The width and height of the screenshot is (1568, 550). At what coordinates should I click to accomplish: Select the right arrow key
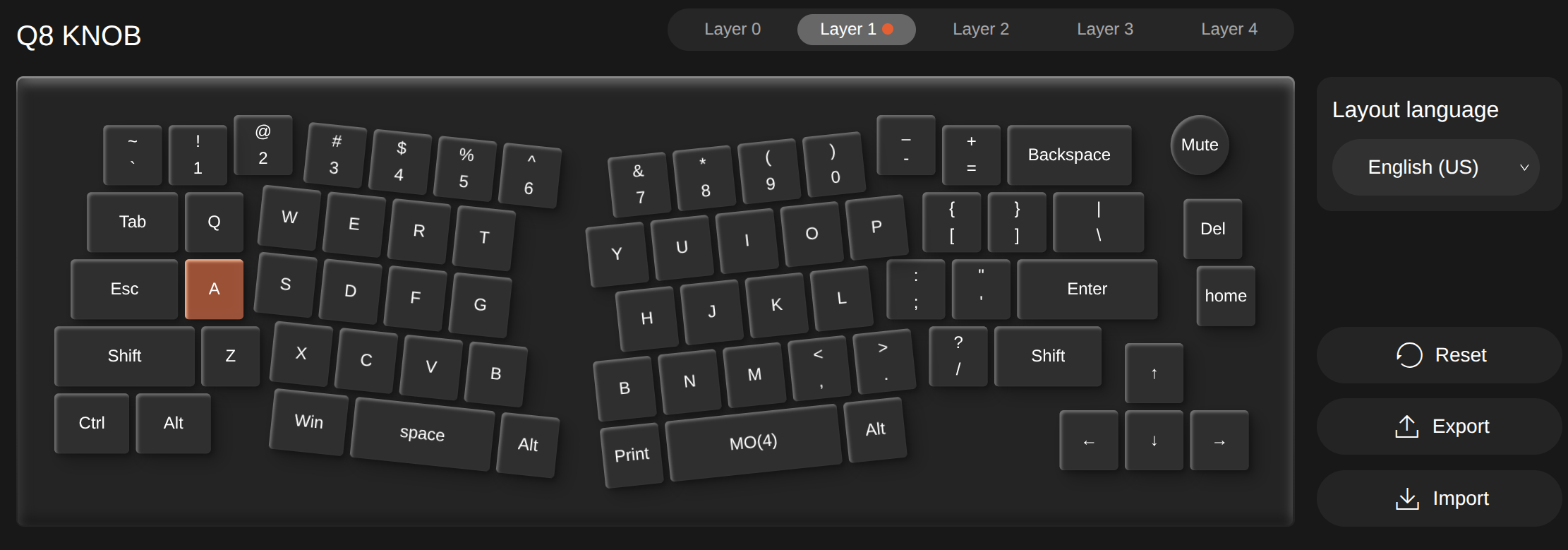(x=1219, y=441)
